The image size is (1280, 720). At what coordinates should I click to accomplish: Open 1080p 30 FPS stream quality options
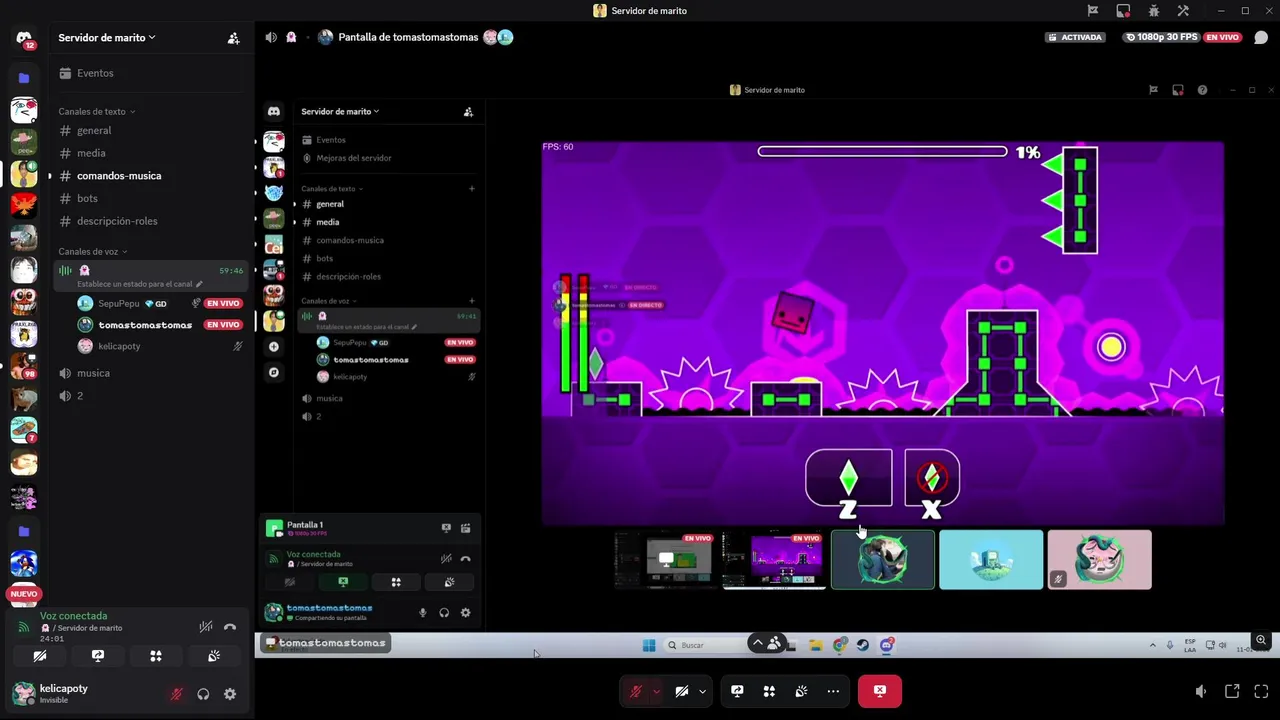click(1161, 37)
